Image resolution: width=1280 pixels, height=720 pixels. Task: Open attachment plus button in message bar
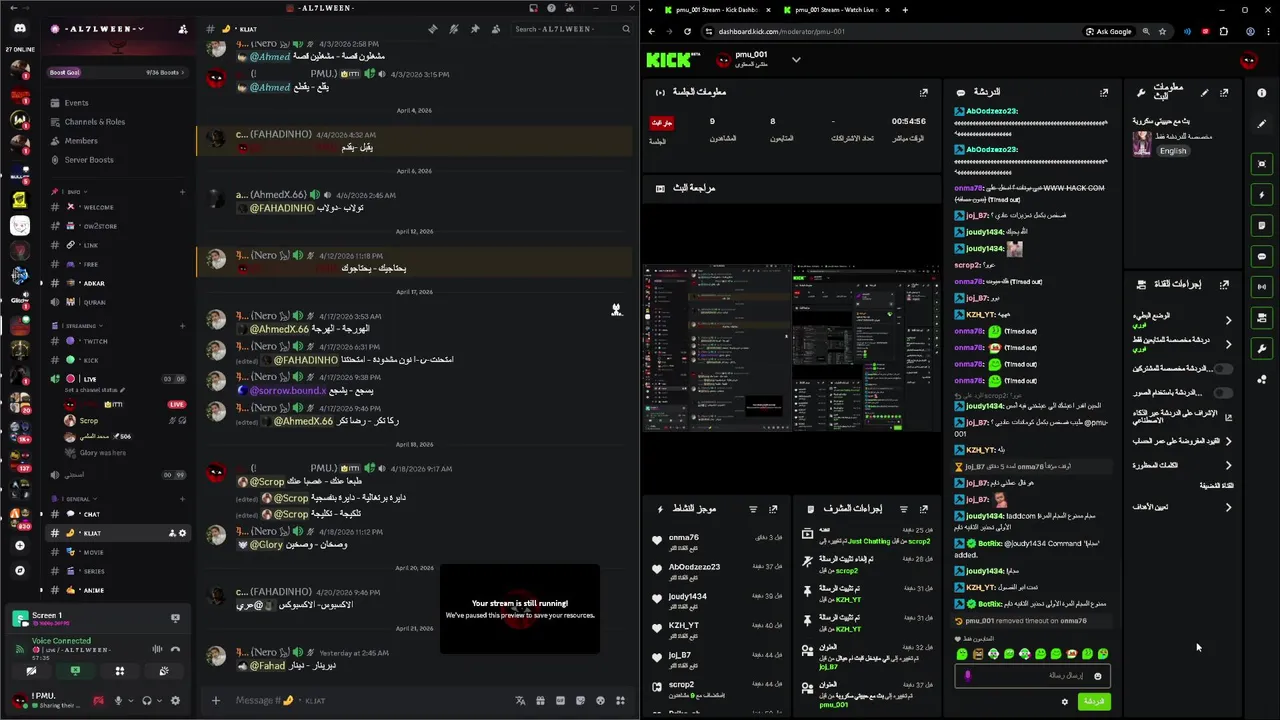click(x=215, y=700)
